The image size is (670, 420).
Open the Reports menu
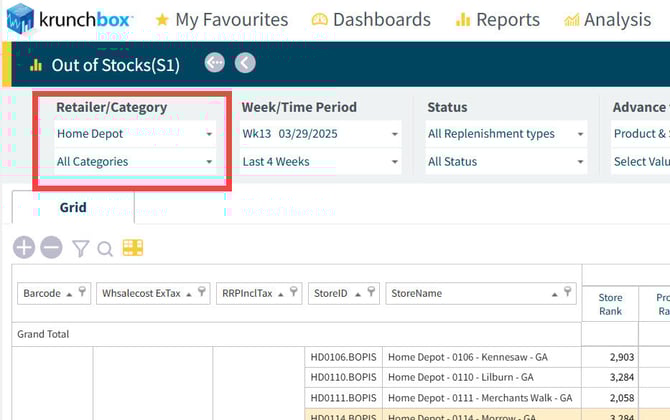click(x=498, y=20)
